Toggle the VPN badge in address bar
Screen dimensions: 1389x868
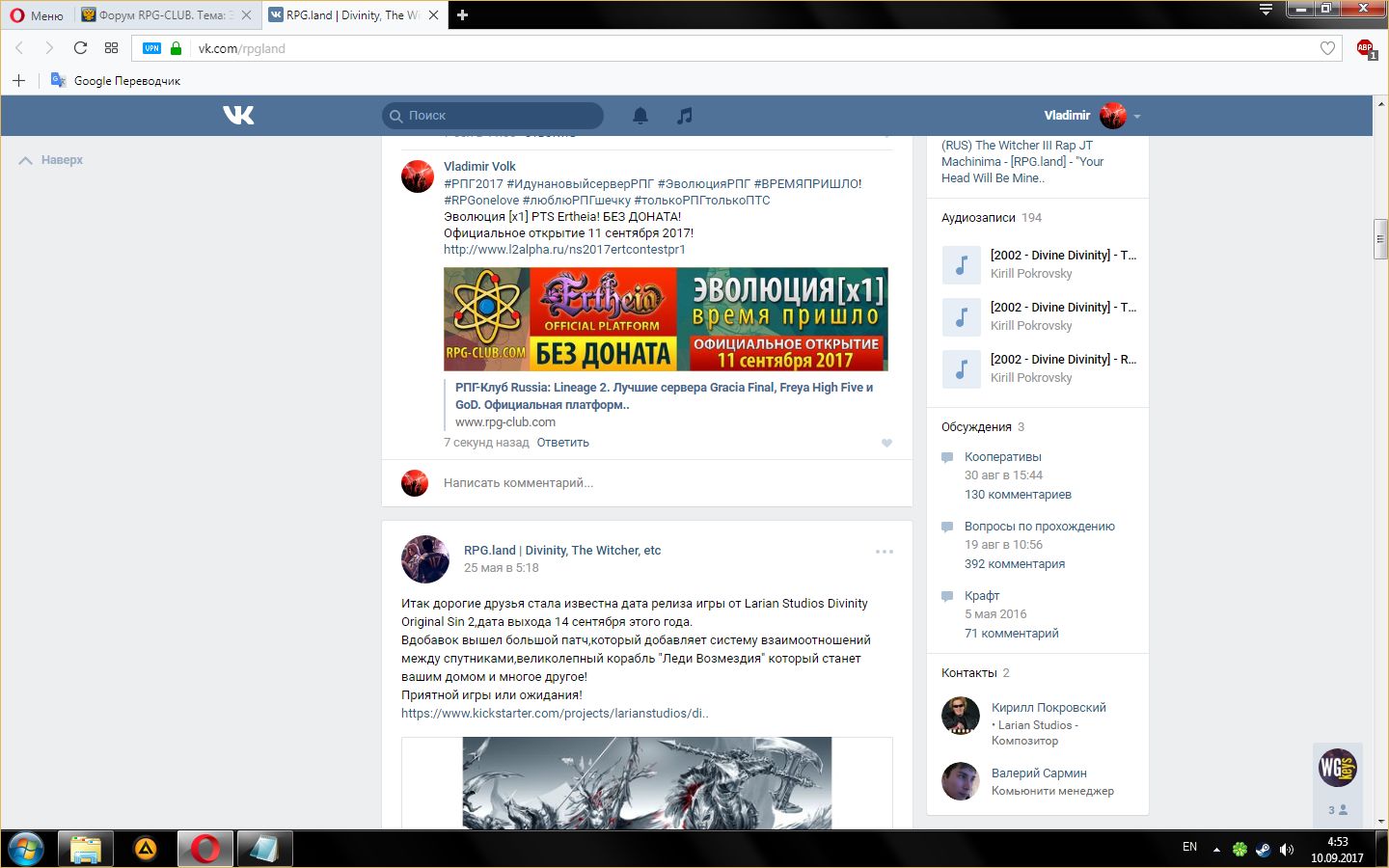151,48
